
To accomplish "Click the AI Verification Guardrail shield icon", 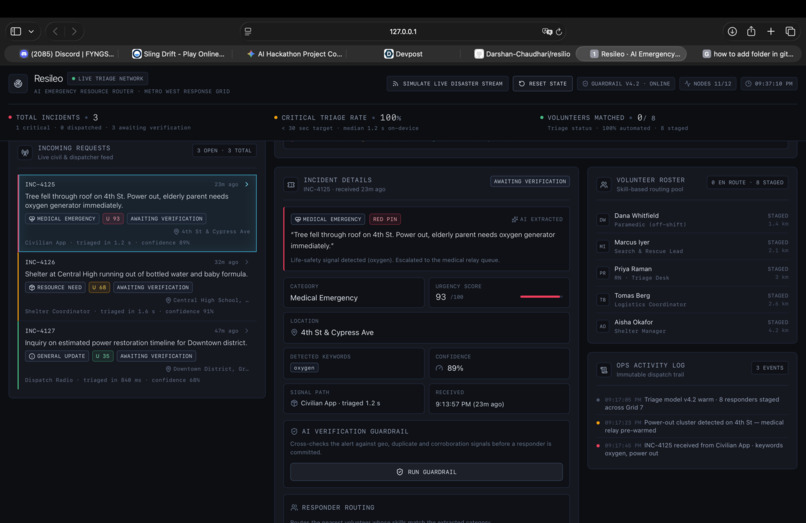I will click(x=294, y=431).
